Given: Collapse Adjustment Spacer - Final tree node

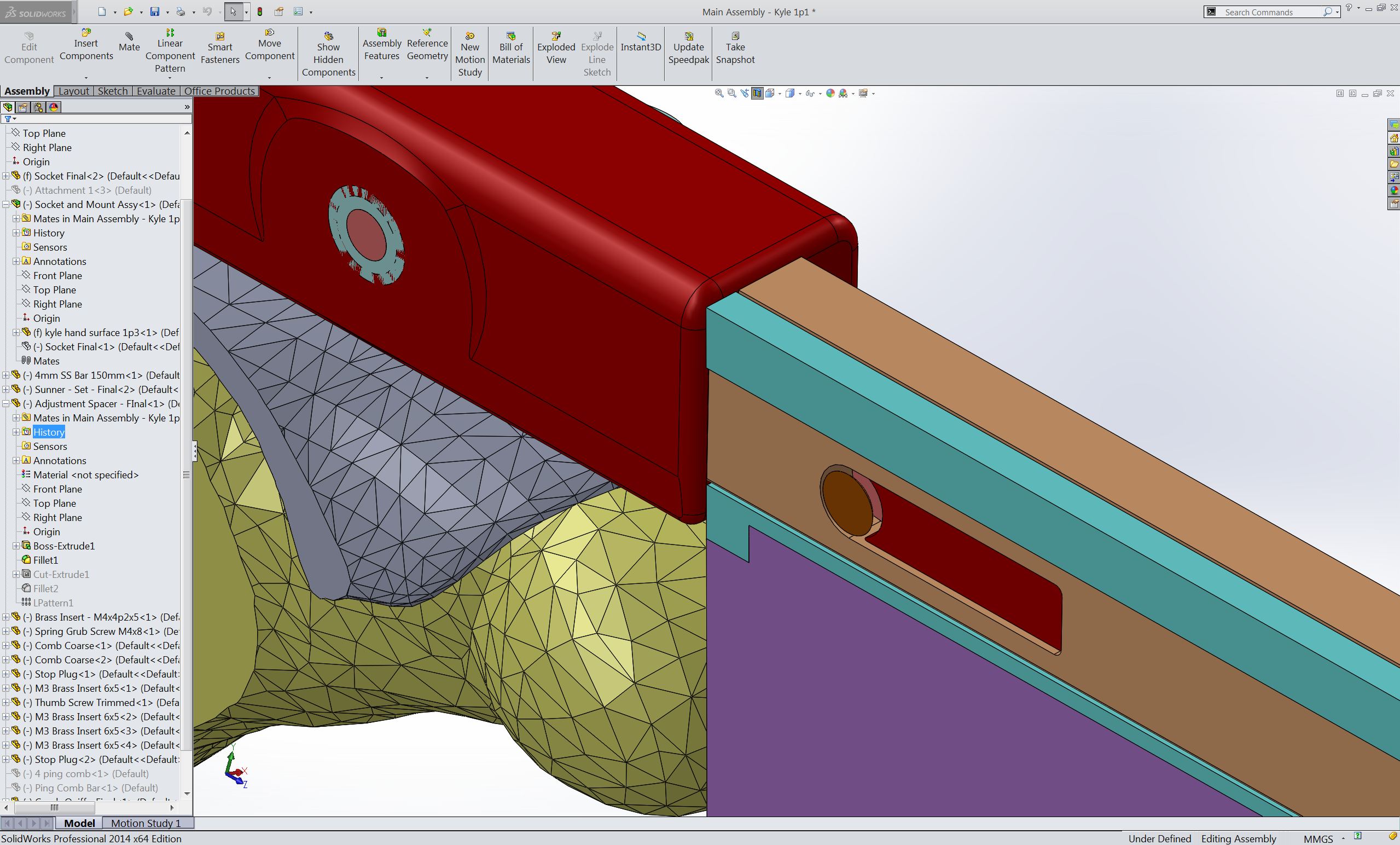Looking at the screenshot, I should [5, 403].
